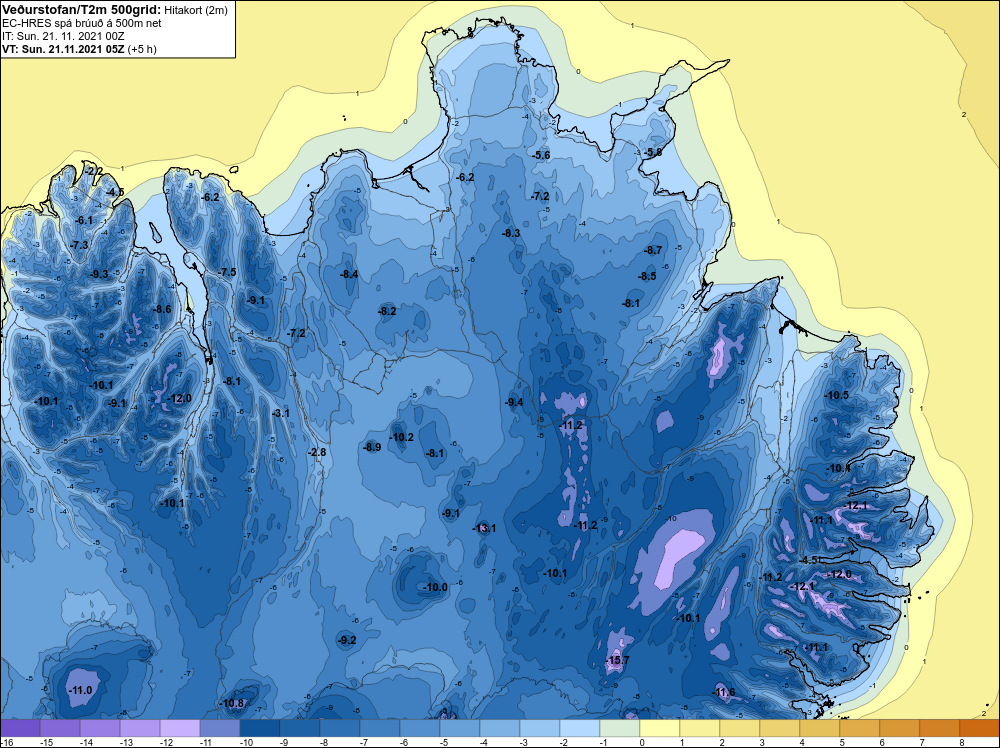Click the -10.2 temperature label

(x=402, y=437)
